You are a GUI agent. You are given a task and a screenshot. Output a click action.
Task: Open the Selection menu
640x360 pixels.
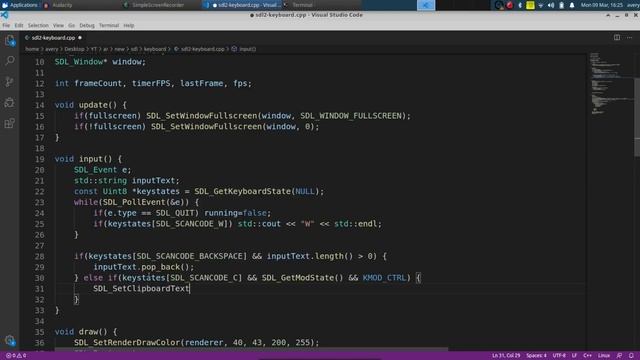(x=38, y=25)
